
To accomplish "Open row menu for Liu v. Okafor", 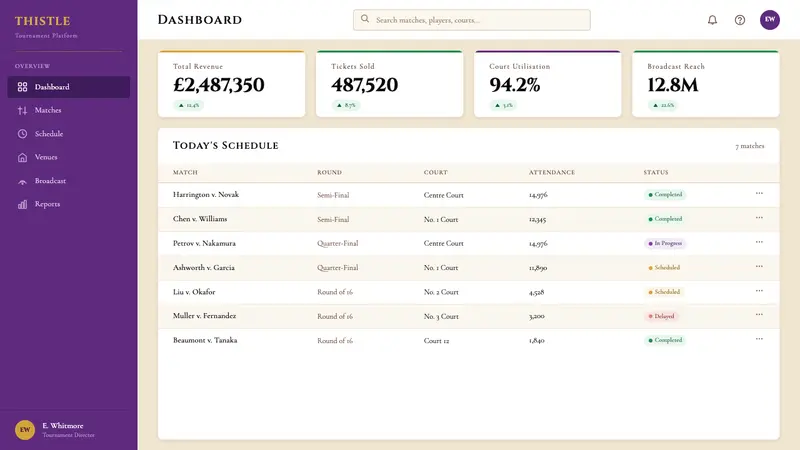I will tap(759, 291).
